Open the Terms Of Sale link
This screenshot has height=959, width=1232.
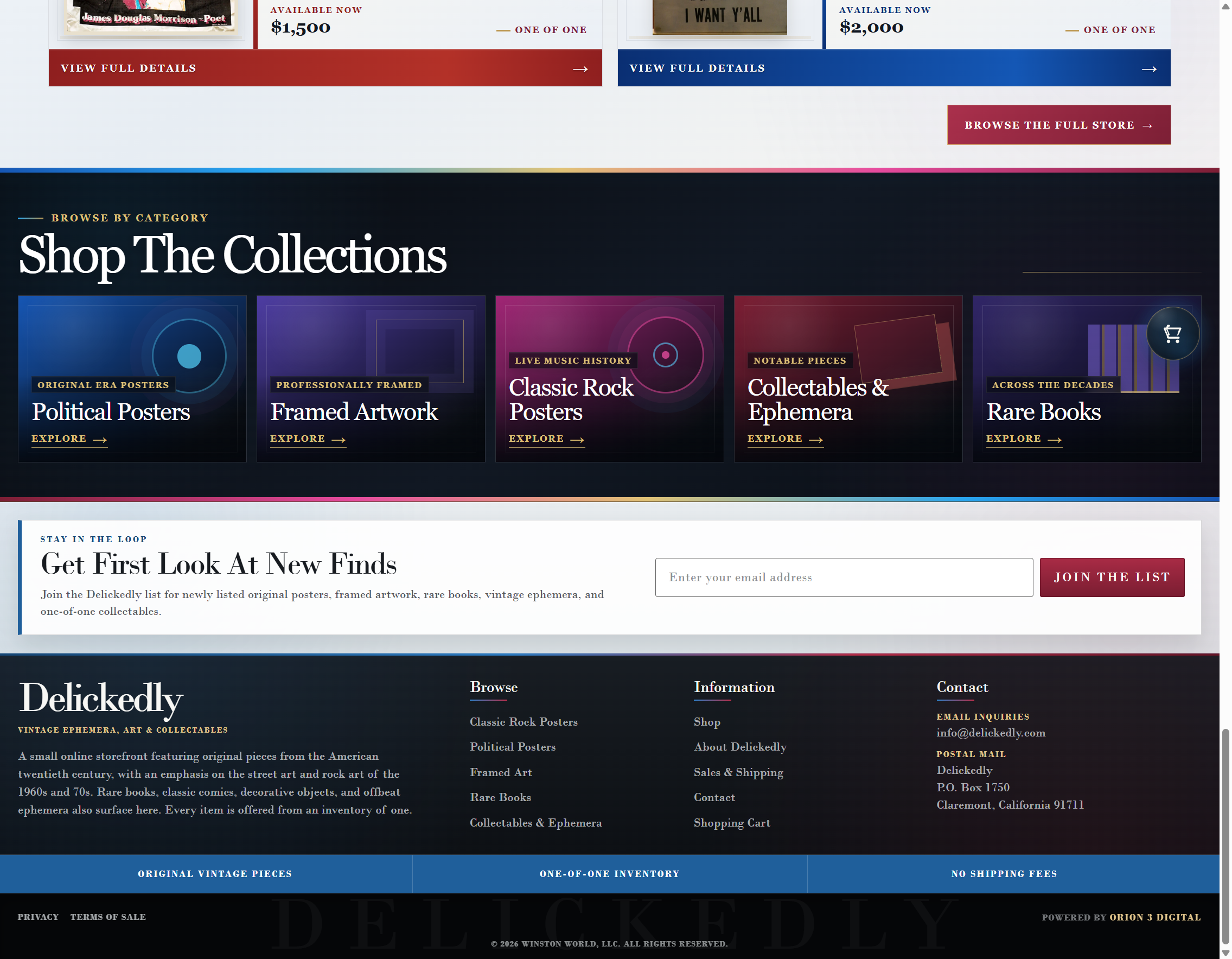click(108, 917)
